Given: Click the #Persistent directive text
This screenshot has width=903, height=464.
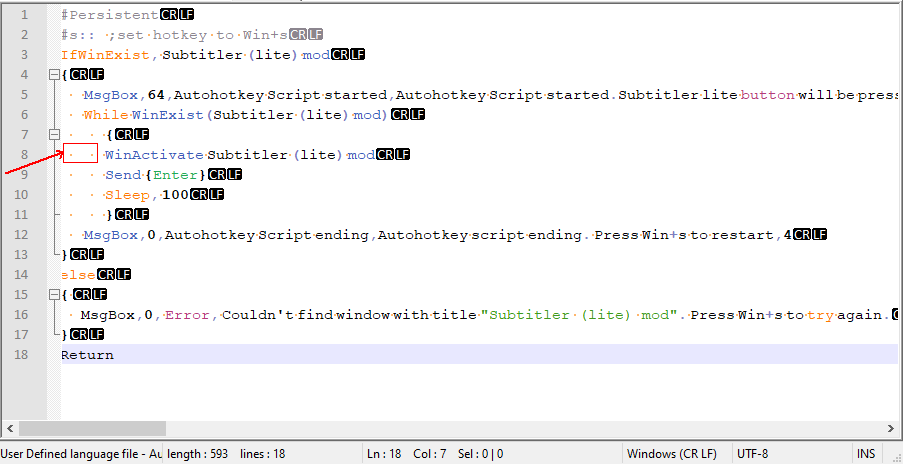Looking at the screenshot, I should tap(110, 15).
